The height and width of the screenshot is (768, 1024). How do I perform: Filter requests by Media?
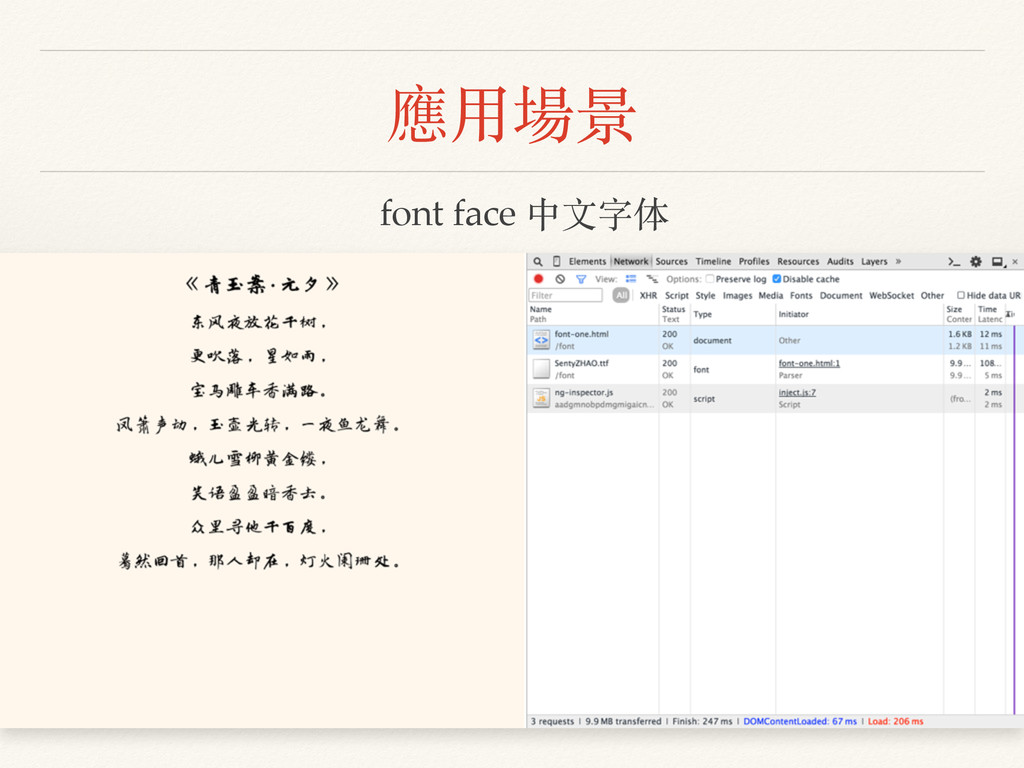click(771, 295)
